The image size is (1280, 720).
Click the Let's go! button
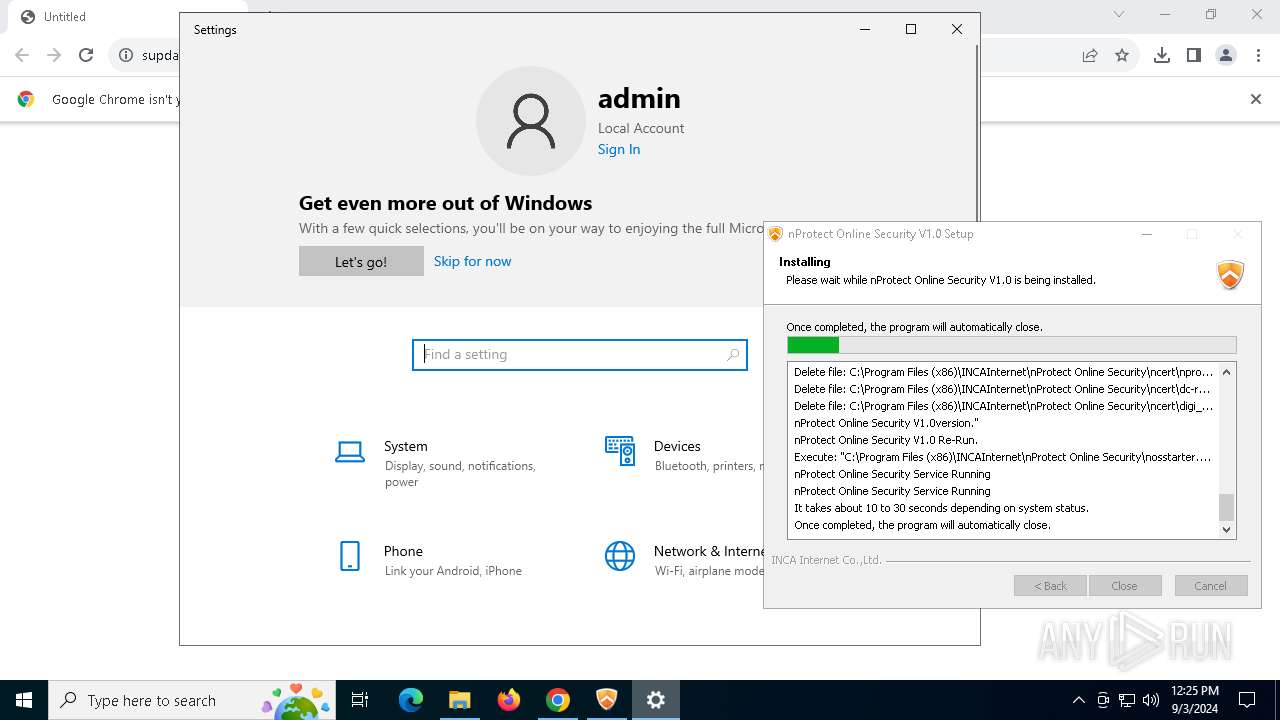point(361,261)
